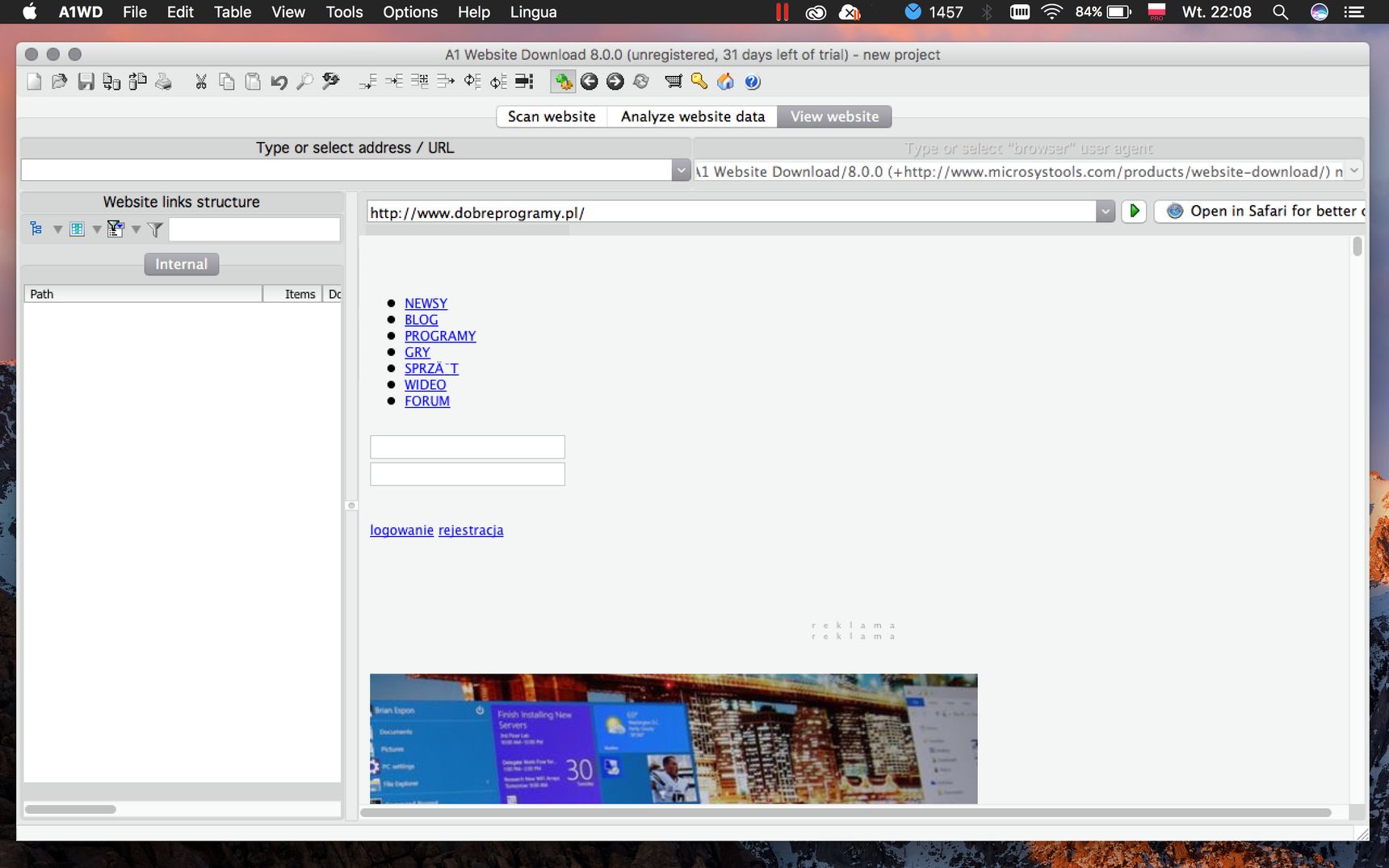Click the table grid view icon
The height and width of the screenshot is (868, 1389).
click(77, 229)
